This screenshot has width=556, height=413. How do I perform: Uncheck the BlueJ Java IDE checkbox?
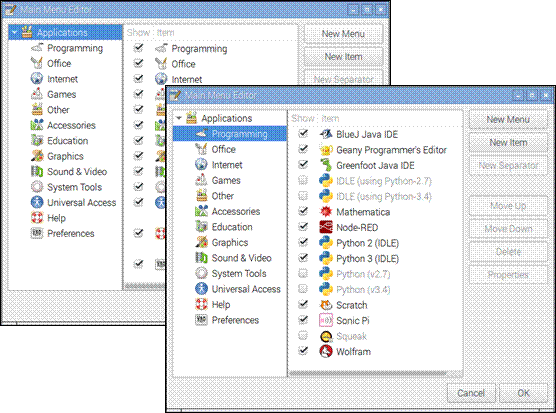(303, 134)
